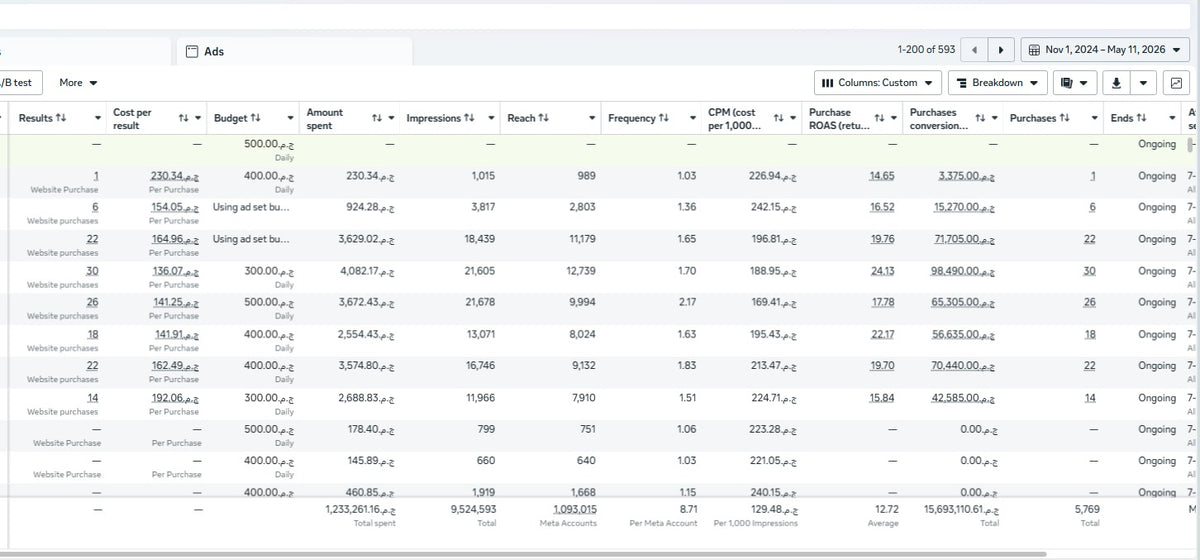Open the Nov 1, 2024 – May 11, 2026 date range picker
Image resolution: width=1200 pixels, height=560 pixels.
pos(1104,49)
